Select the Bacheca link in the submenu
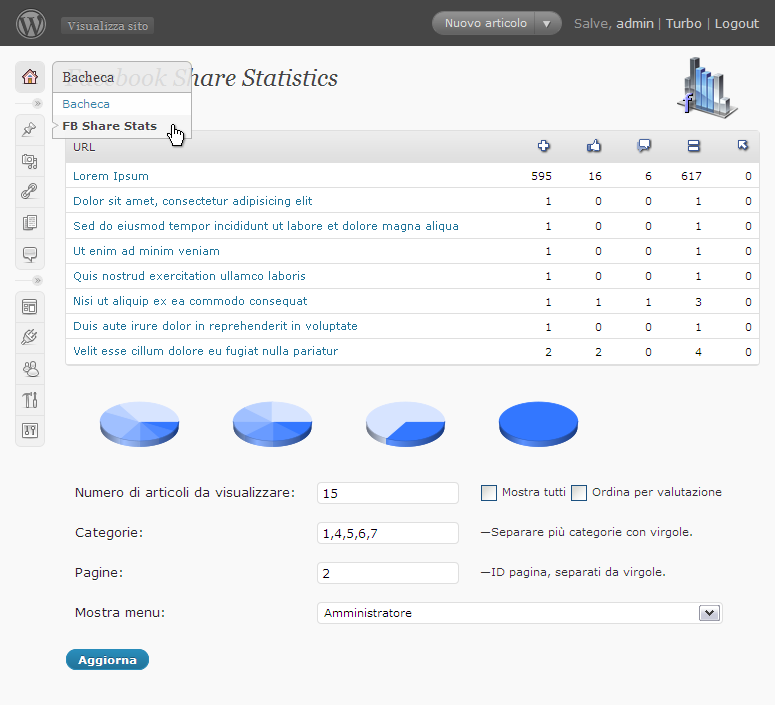775x705 pixels. click(x=86, y=104)
